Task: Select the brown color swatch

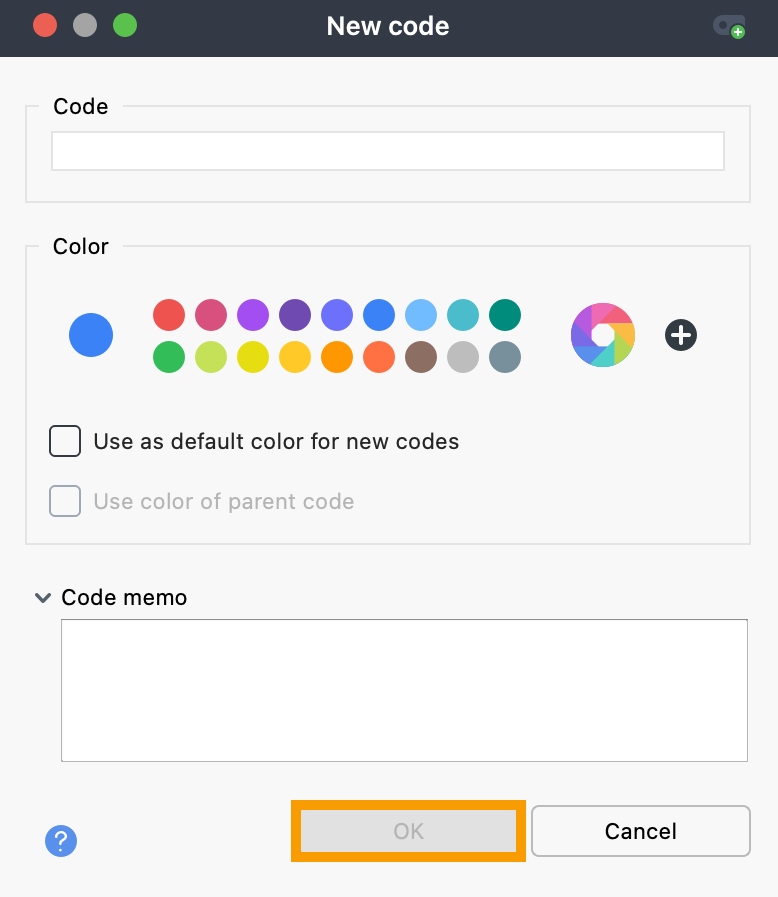Action: point(421,357)
